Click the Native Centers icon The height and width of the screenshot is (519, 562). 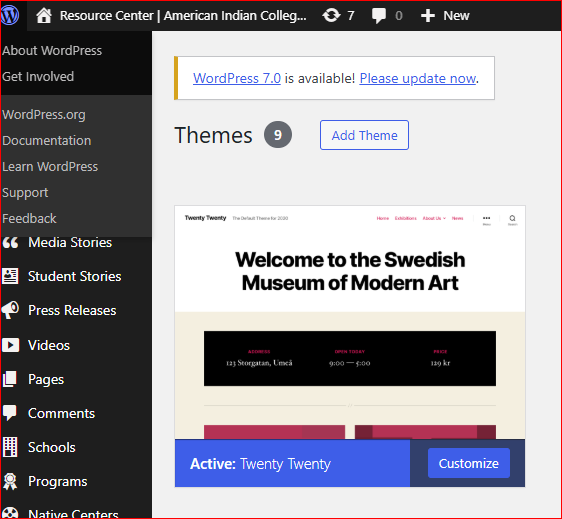[x=10, y=513]
